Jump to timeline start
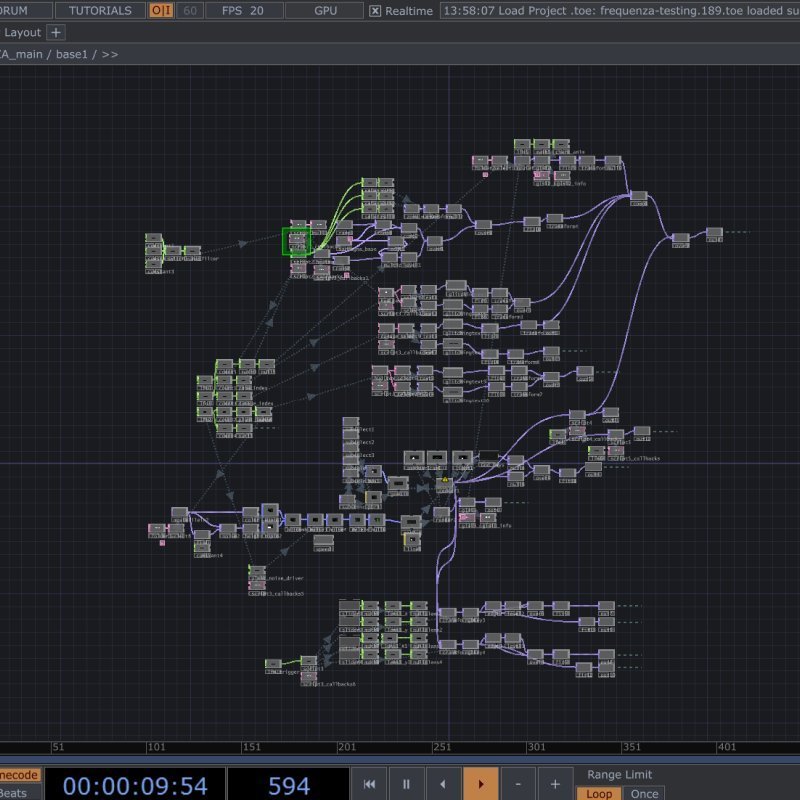The image size is (800, 800). pos(369,784)
